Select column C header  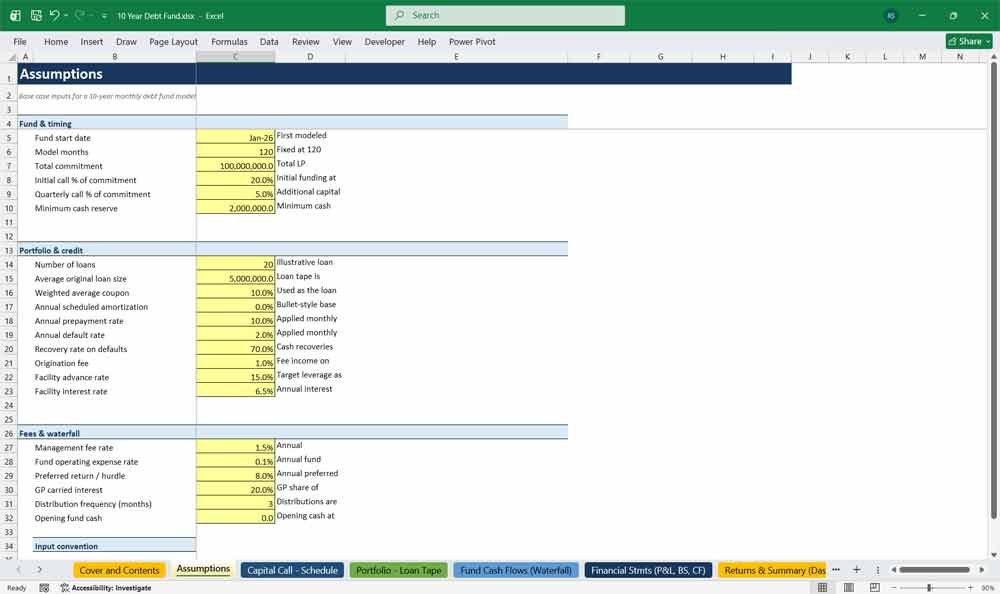[x=235, y=57]
